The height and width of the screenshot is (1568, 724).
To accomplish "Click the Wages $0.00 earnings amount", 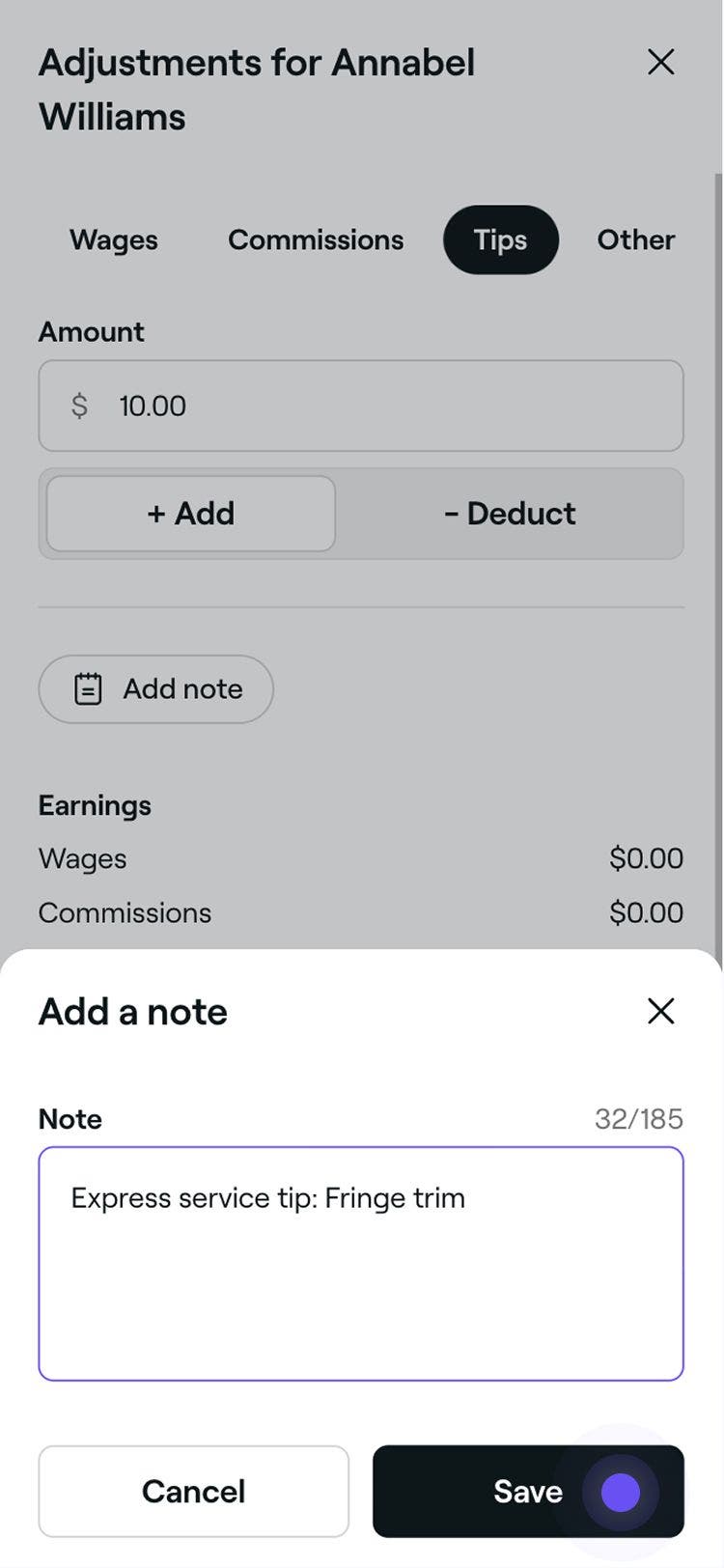I will pos(646,858).
